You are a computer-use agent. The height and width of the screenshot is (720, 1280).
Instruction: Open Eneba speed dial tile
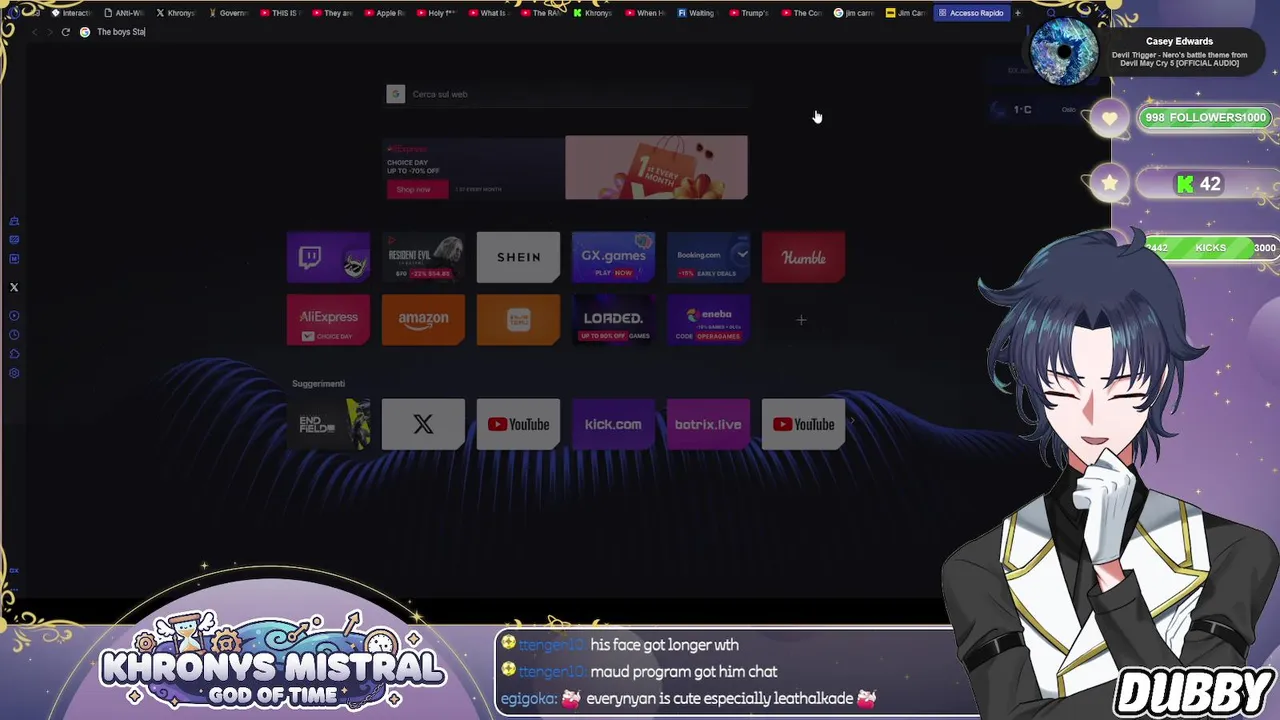(x=708, y=320)
